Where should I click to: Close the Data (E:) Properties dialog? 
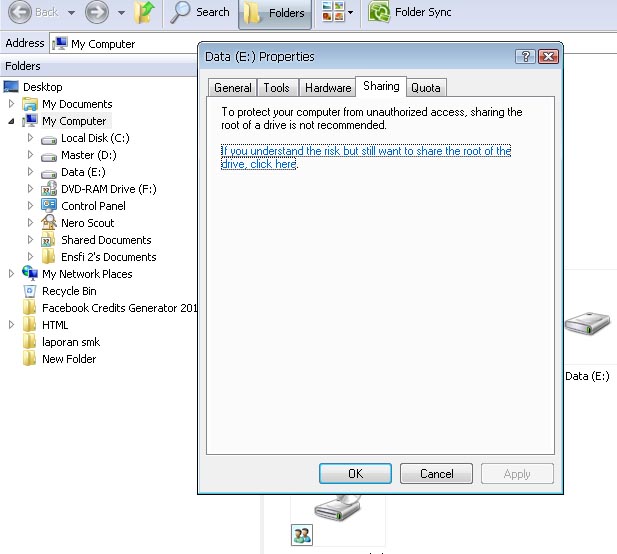click(548, 57)
